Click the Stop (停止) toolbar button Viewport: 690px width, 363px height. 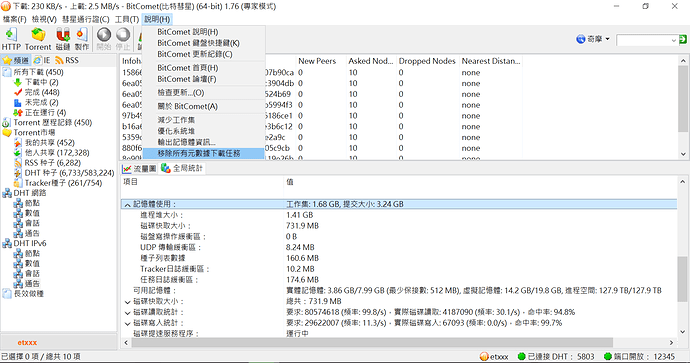[123, 39]
